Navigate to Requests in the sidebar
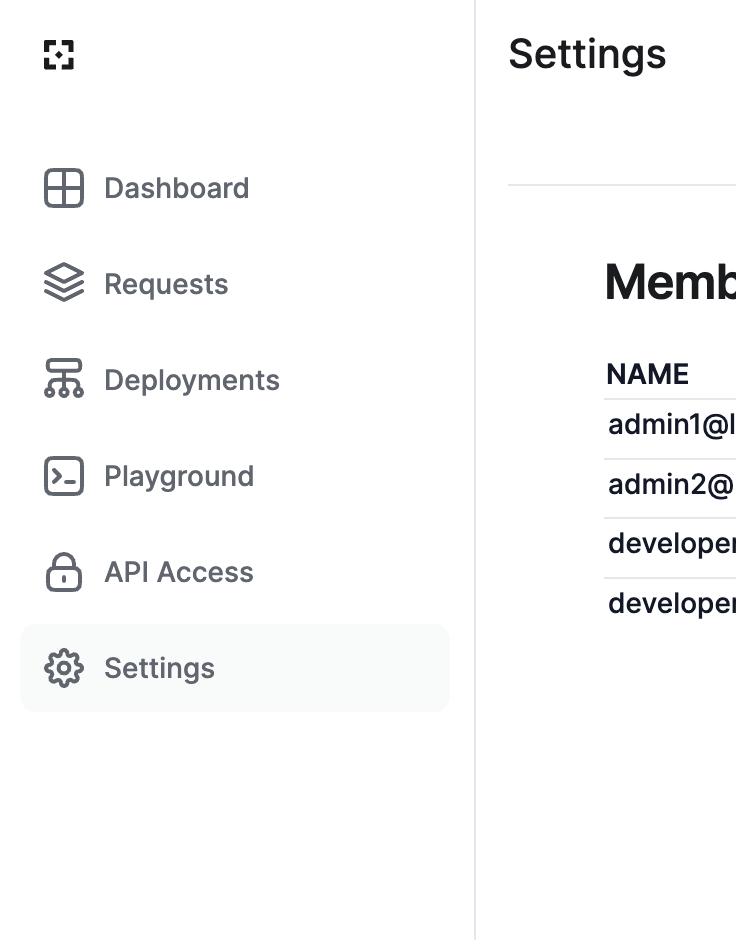Viewport: 736px width, 940px height. [x=166, y=284]
